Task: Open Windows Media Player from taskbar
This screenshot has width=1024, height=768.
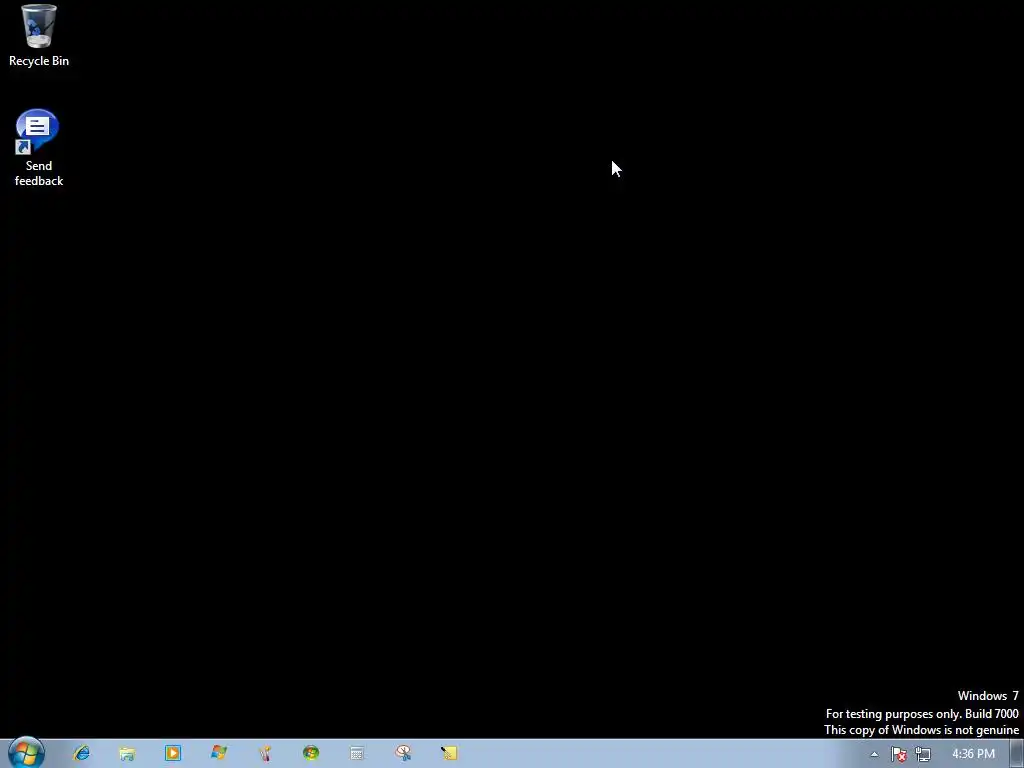Action: tap(172, 753)
